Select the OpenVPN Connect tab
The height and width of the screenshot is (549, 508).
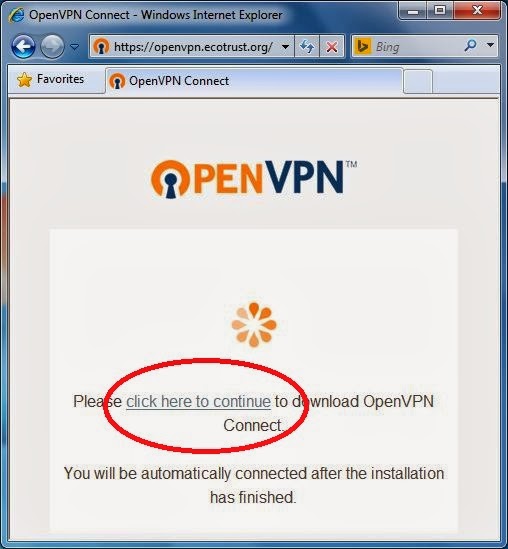pos(254,81)
